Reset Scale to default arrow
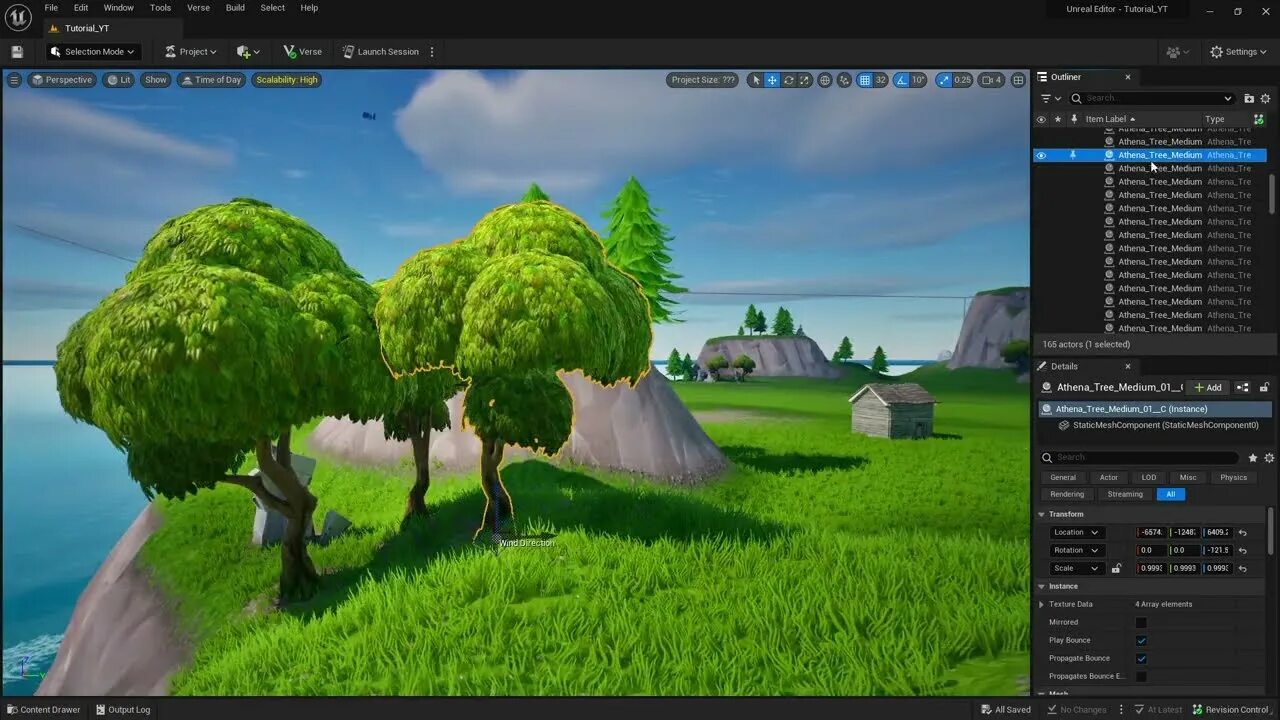1280x720 pixels. 1242,568
